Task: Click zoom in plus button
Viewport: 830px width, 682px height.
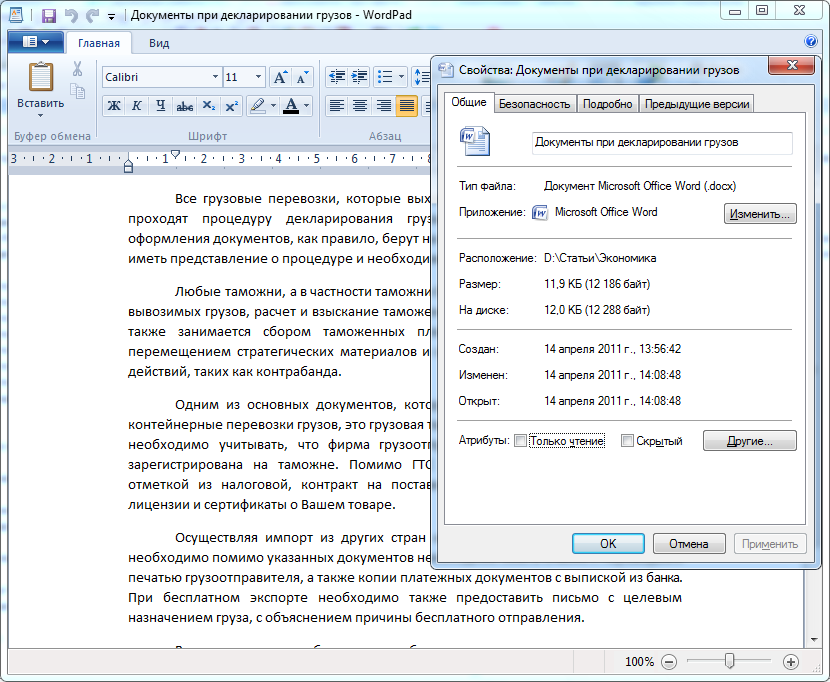Action: pos(790,662)
